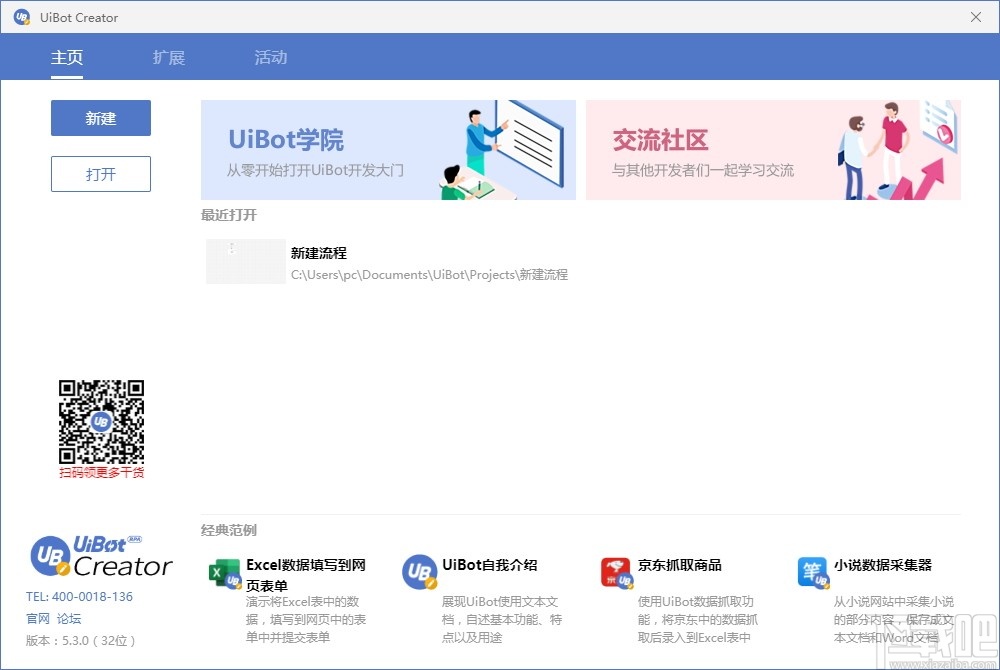Screen dimensions: 1000x670
Task: Click the QR code image
Action: [x=101, y=422]
